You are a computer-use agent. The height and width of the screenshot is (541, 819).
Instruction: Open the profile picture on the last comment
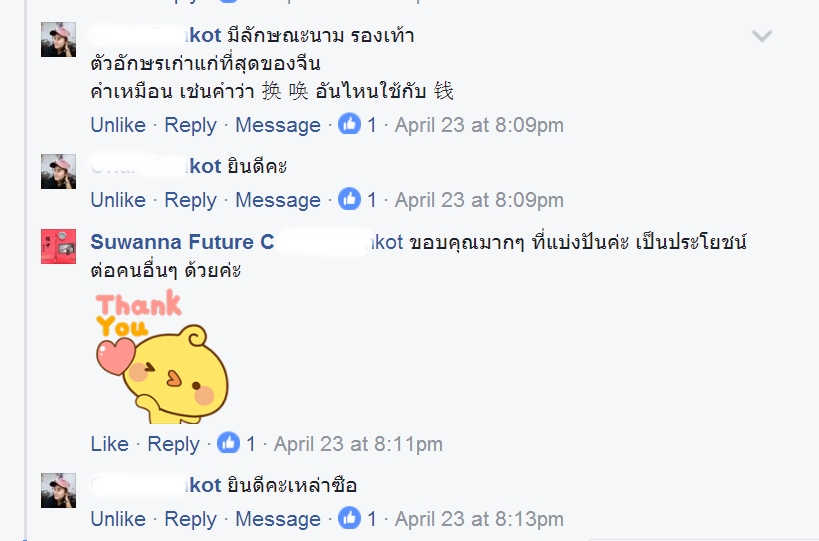58,490
